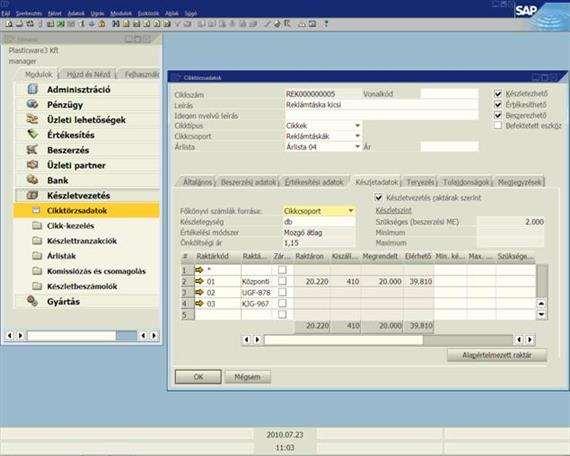Open the Készlettranzakciók folder

[87, 241]
